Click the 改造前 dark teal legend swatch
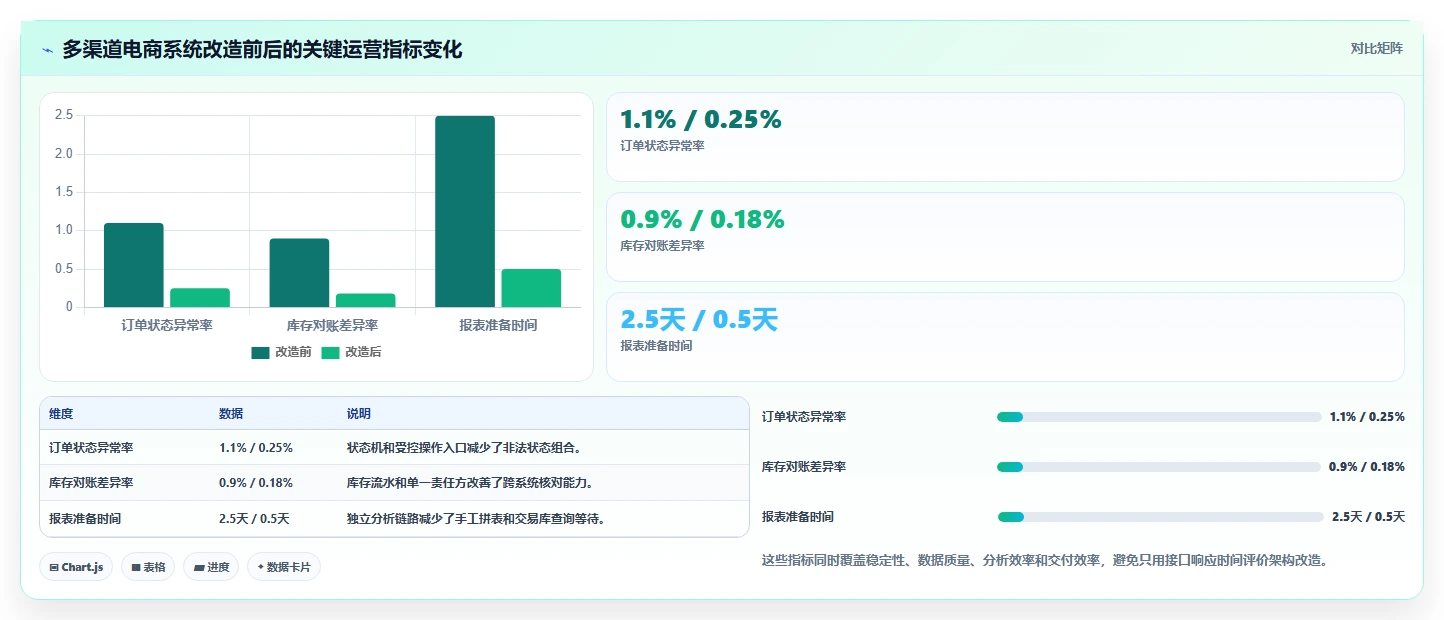Image resolution: width=1444 pixels, height=620 pixels. click(x=261, y=352)
